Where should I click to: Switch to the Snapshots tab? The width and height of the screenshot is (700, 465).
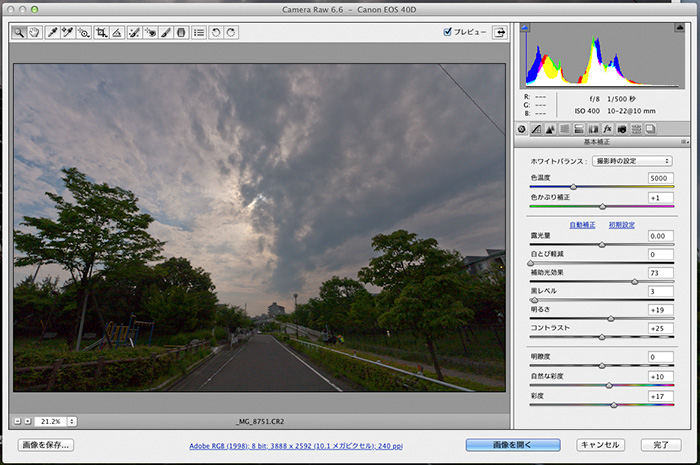coord(650,129)
